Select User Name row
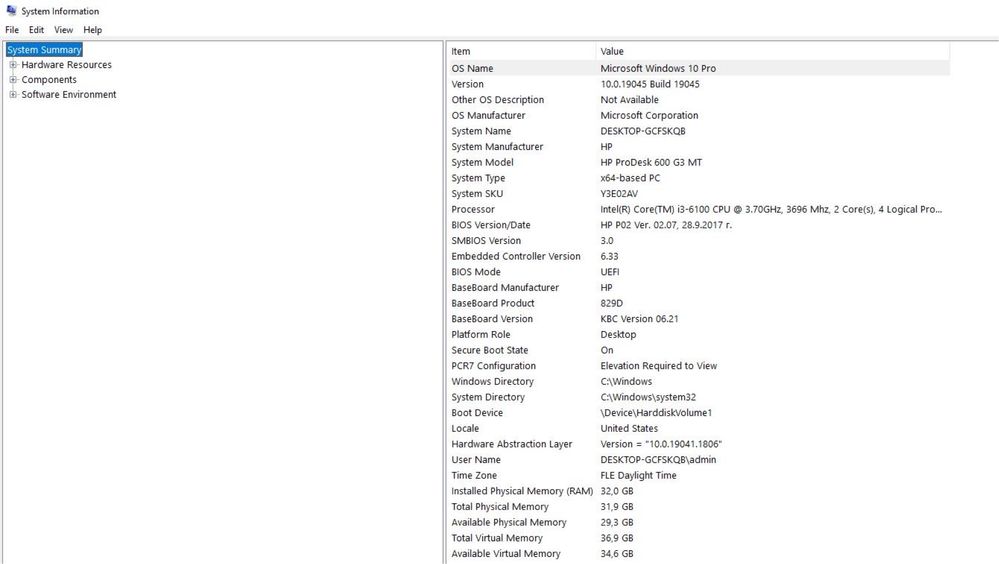 [698, 460]
